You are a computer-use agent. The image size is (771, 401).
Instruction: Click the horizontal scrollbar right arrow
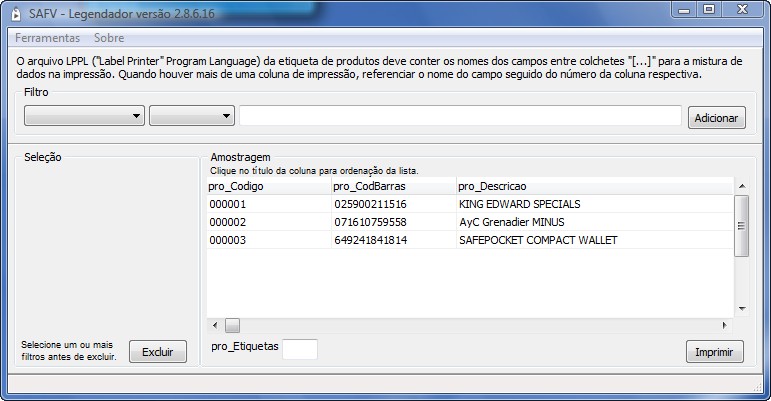coord(726,325)
